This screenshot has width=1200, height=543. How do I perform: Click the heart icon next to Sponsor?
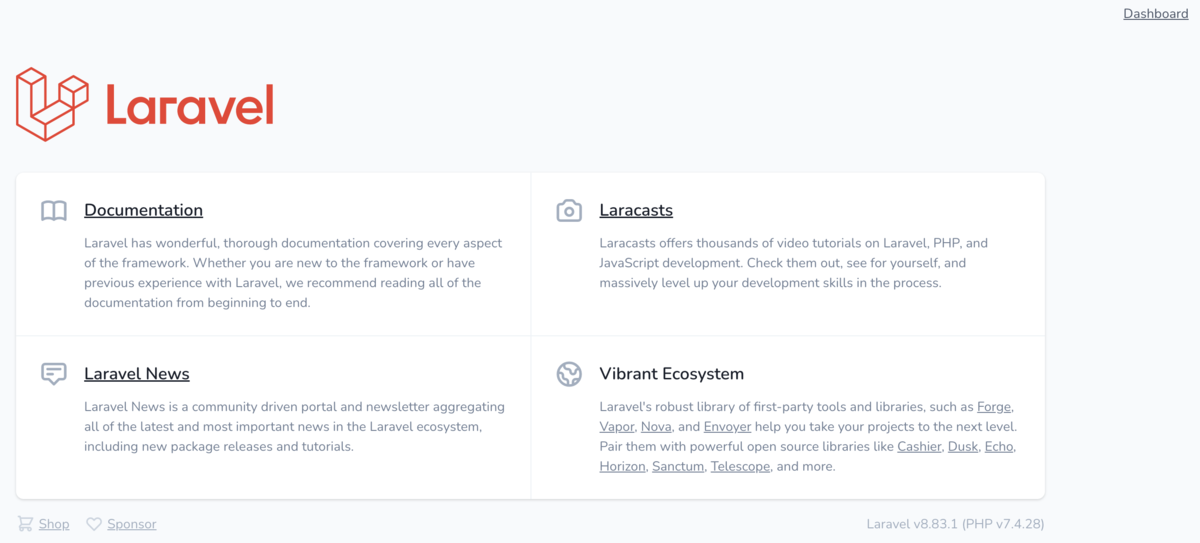coord(94,524)
